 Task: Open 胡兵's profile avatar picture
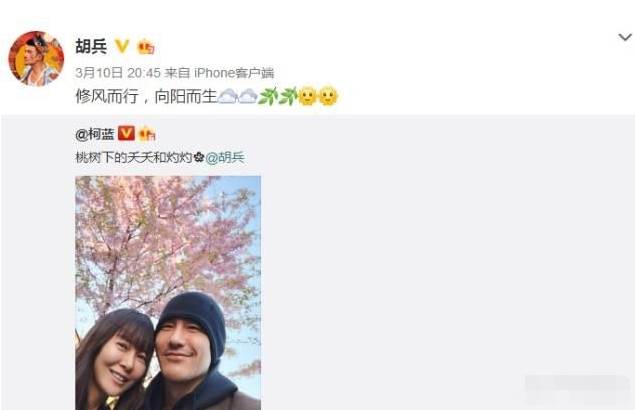pyautogui.click(x=36, y=58)
